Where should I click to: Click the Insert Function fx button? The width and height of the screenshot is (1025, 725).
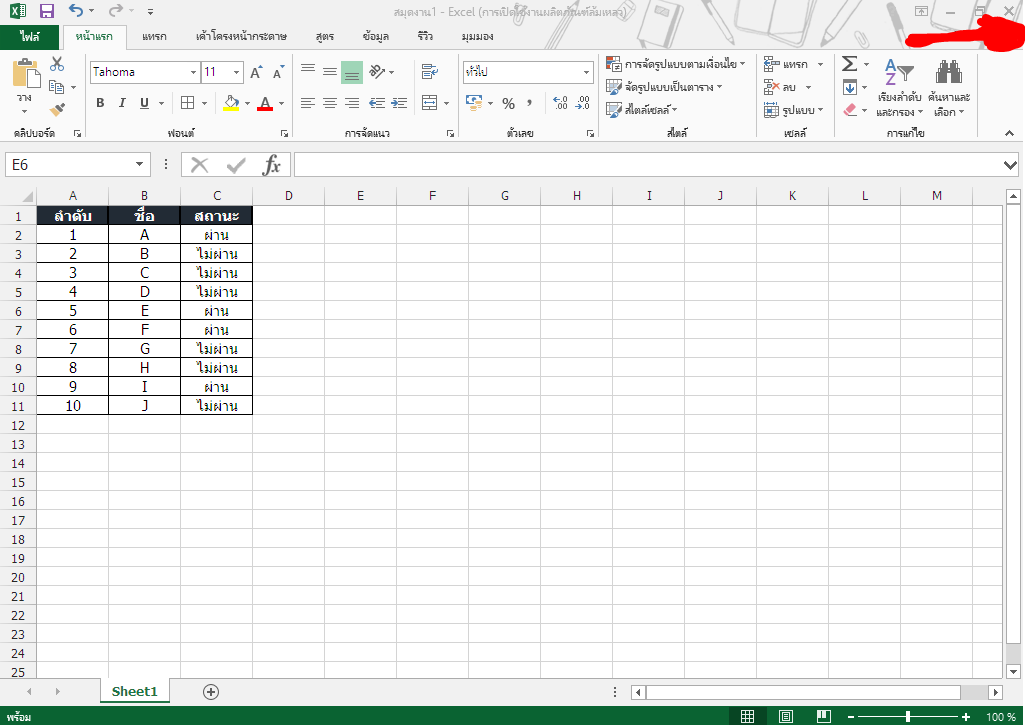tap(271, 165)
